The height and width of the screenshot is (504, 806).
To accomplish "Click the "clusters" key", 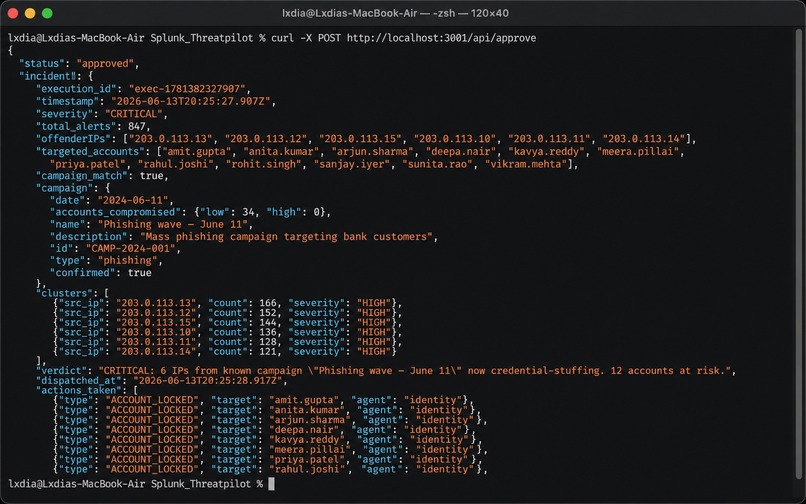I will pos(65,293).
